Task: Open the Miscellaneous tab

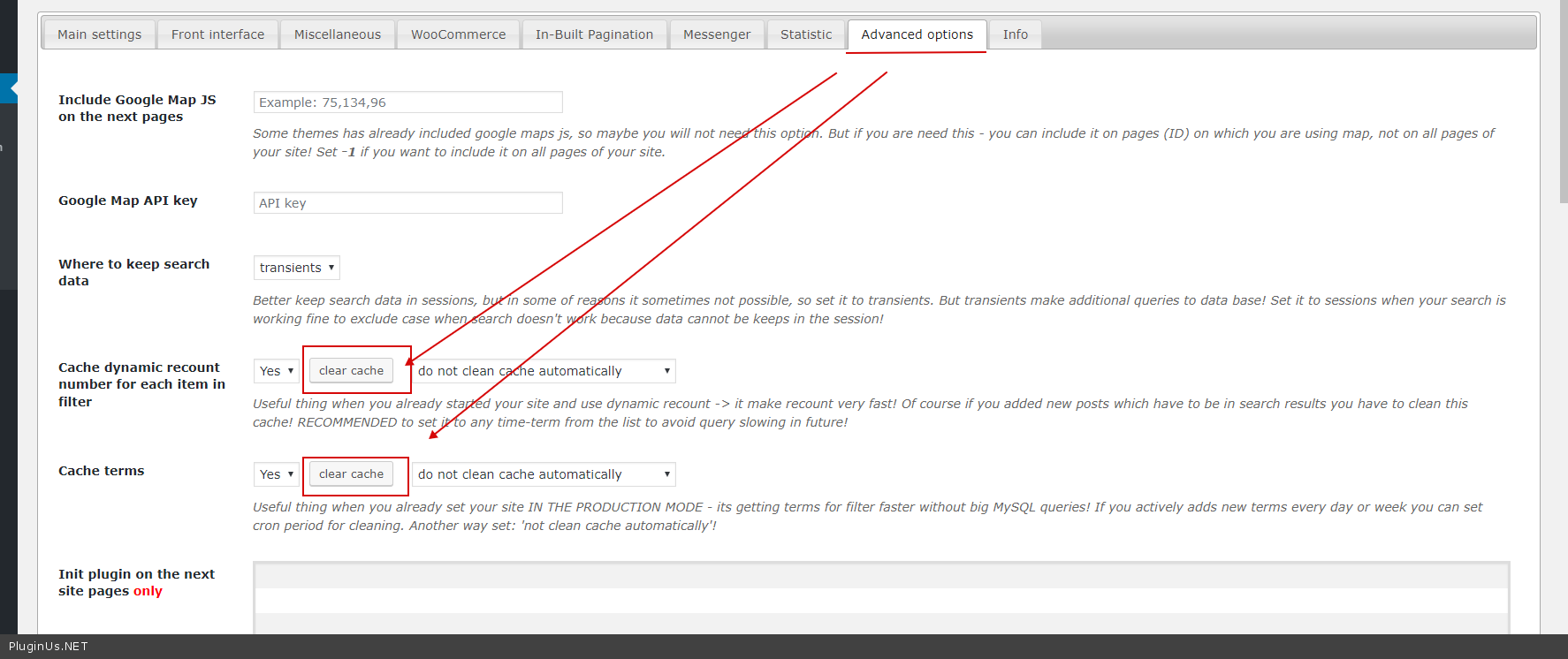Action: click(338, 34)
